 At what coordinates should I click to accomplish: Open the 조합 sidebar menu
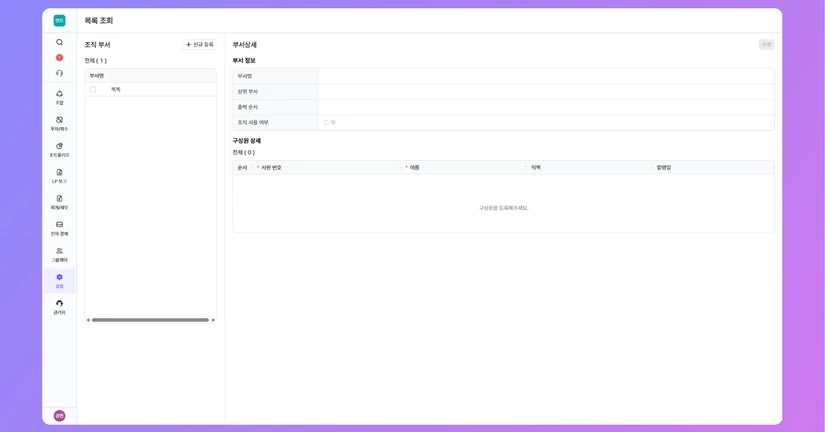[59, 97]
